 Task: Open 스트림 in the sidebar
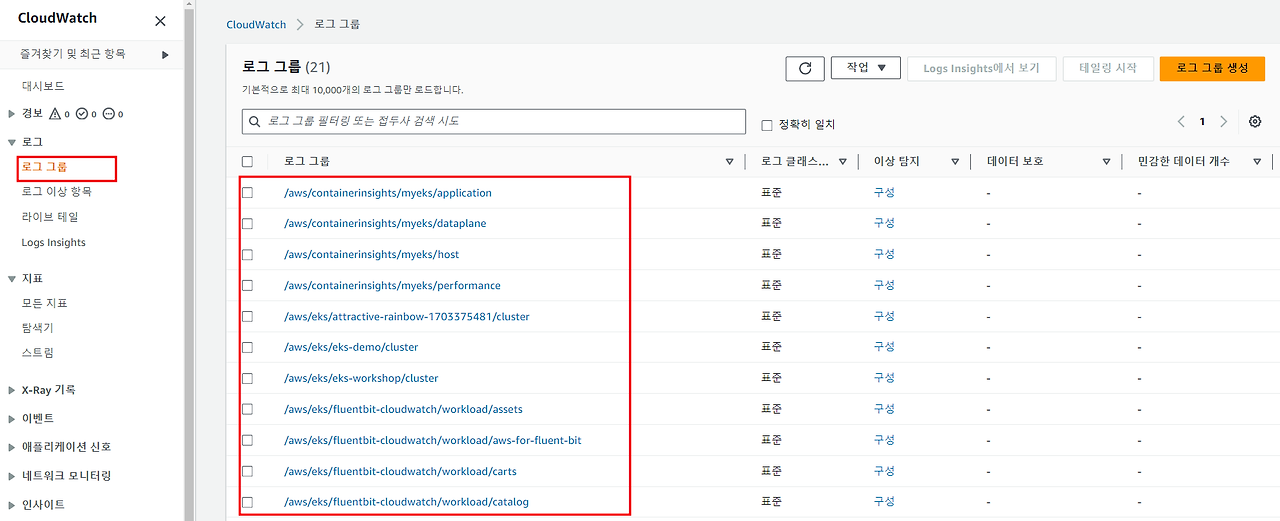(37, 353)
